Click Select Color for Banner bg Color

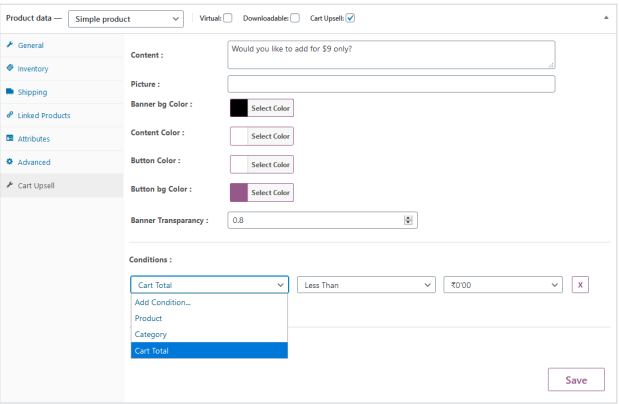click(x=270, y=108)
